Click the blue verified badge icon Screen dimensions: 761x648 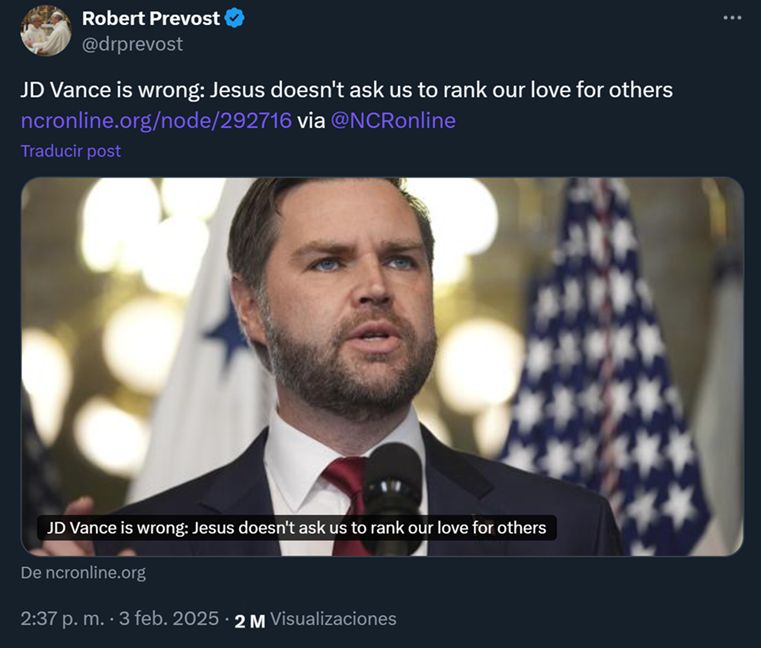point(235,18)
